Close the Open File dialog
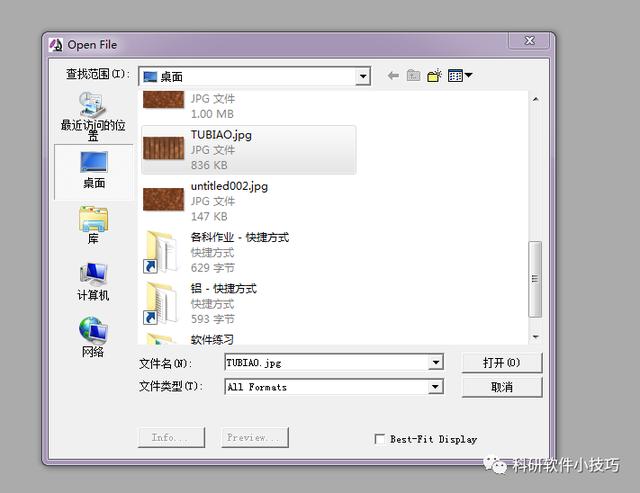640x493 pixels. click(x=529, y=40)
